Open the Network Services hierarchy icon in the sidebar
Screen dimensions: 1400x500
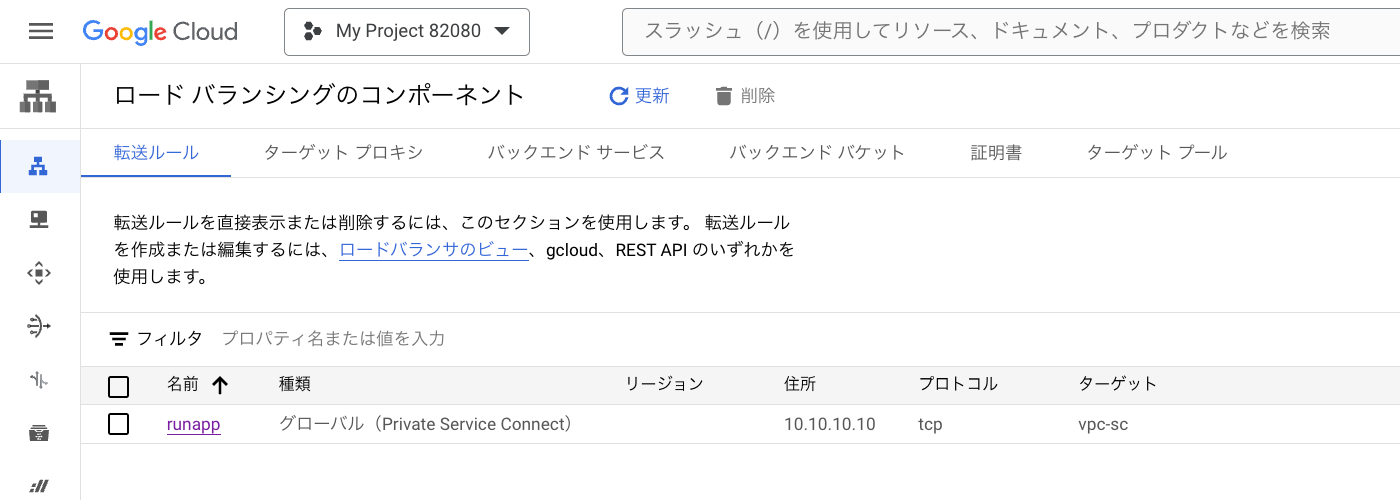40,98
